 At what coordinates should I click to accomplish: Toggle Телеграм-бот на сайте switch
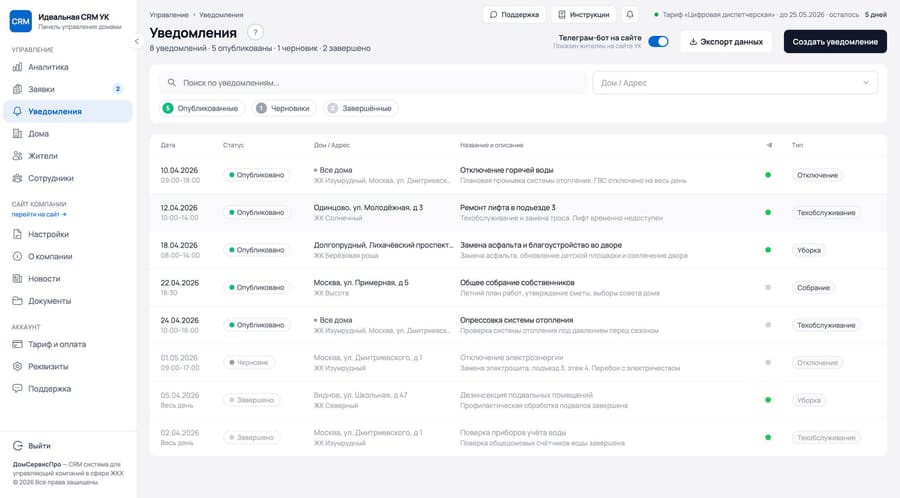[658, 41]
